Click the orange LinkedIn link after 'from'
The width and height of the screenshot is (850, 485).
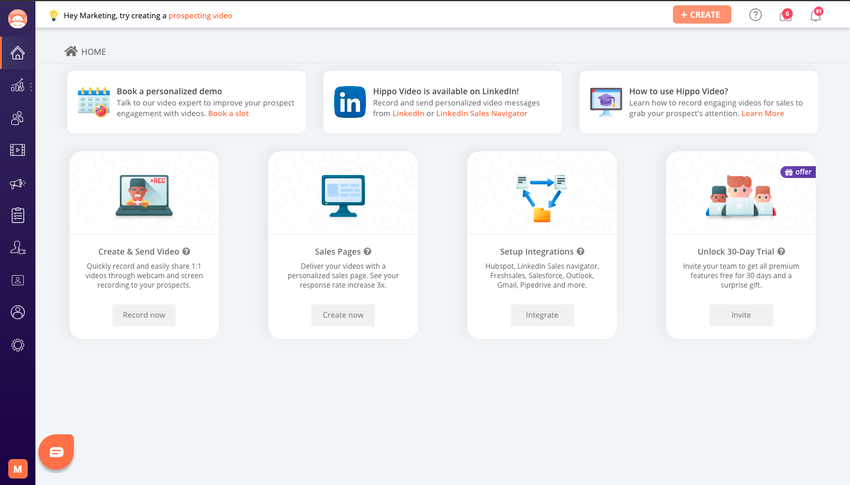tap(408, 113)
